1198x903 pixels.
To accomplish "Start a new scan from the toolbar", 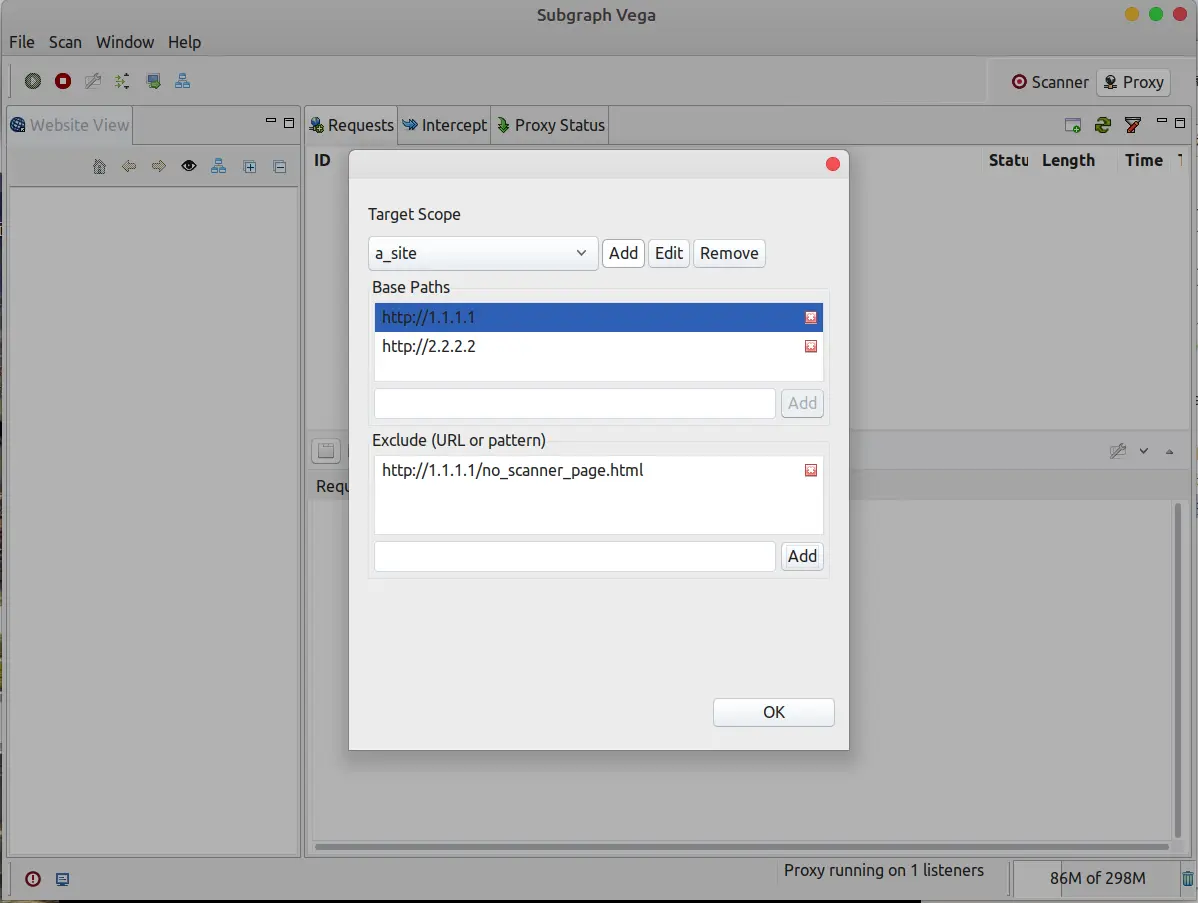I will (33, 81).
